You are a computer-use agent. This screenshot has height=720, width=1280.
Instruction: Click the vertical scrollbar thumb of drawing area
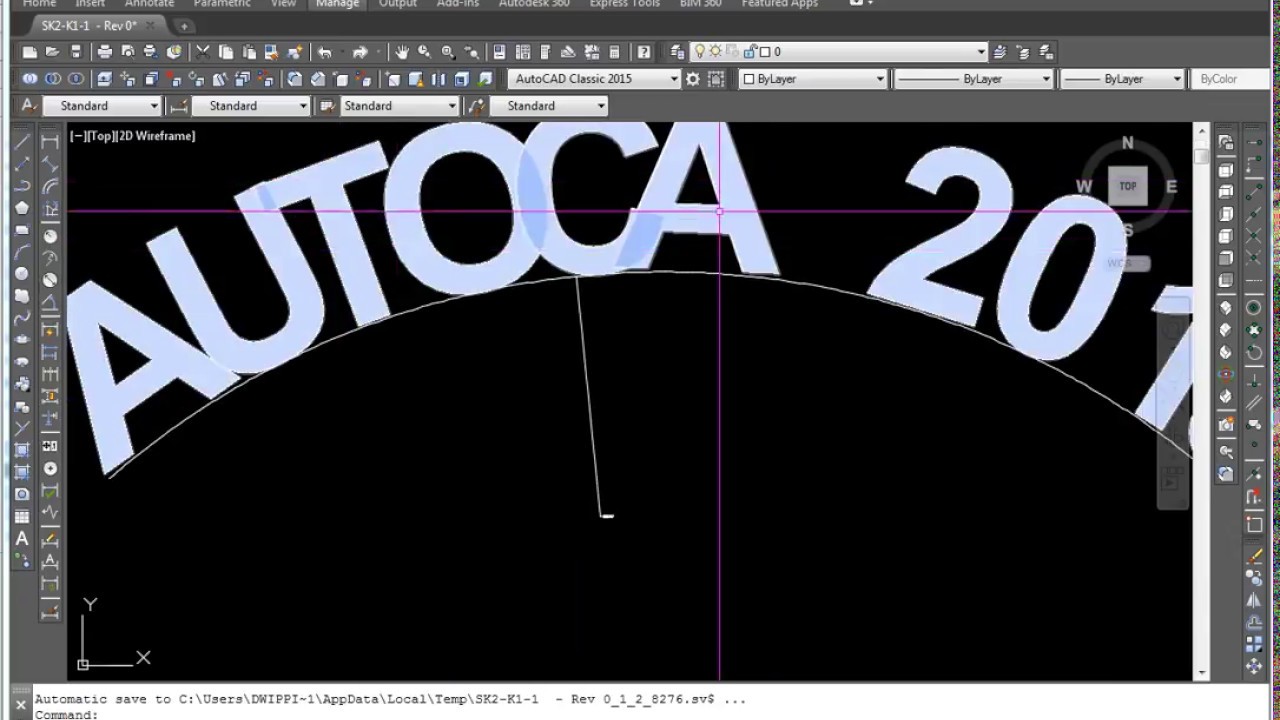(1201, 155)
